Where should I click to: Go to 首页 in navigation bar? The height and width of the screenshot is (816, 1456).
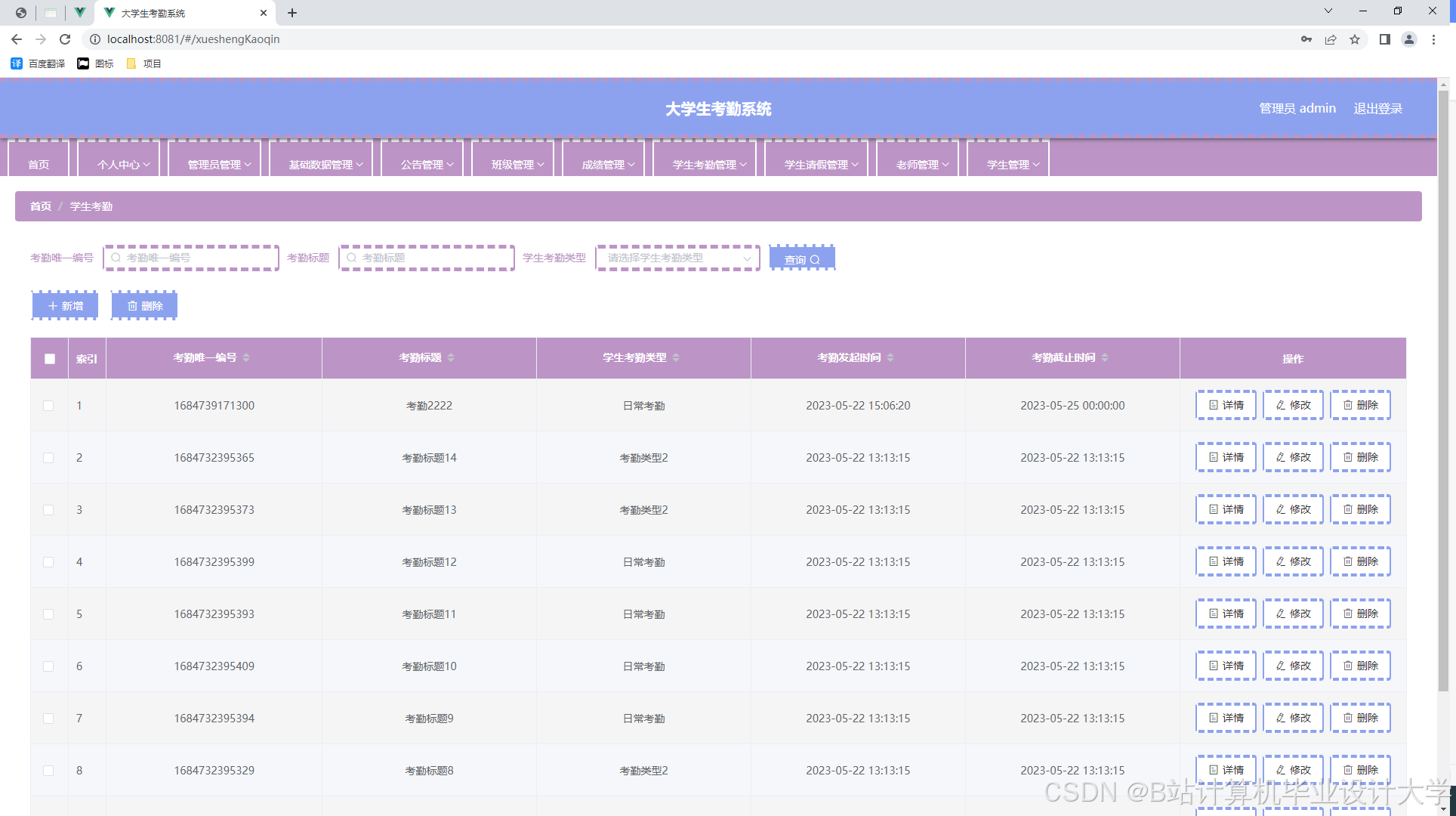tap(39, 164)
